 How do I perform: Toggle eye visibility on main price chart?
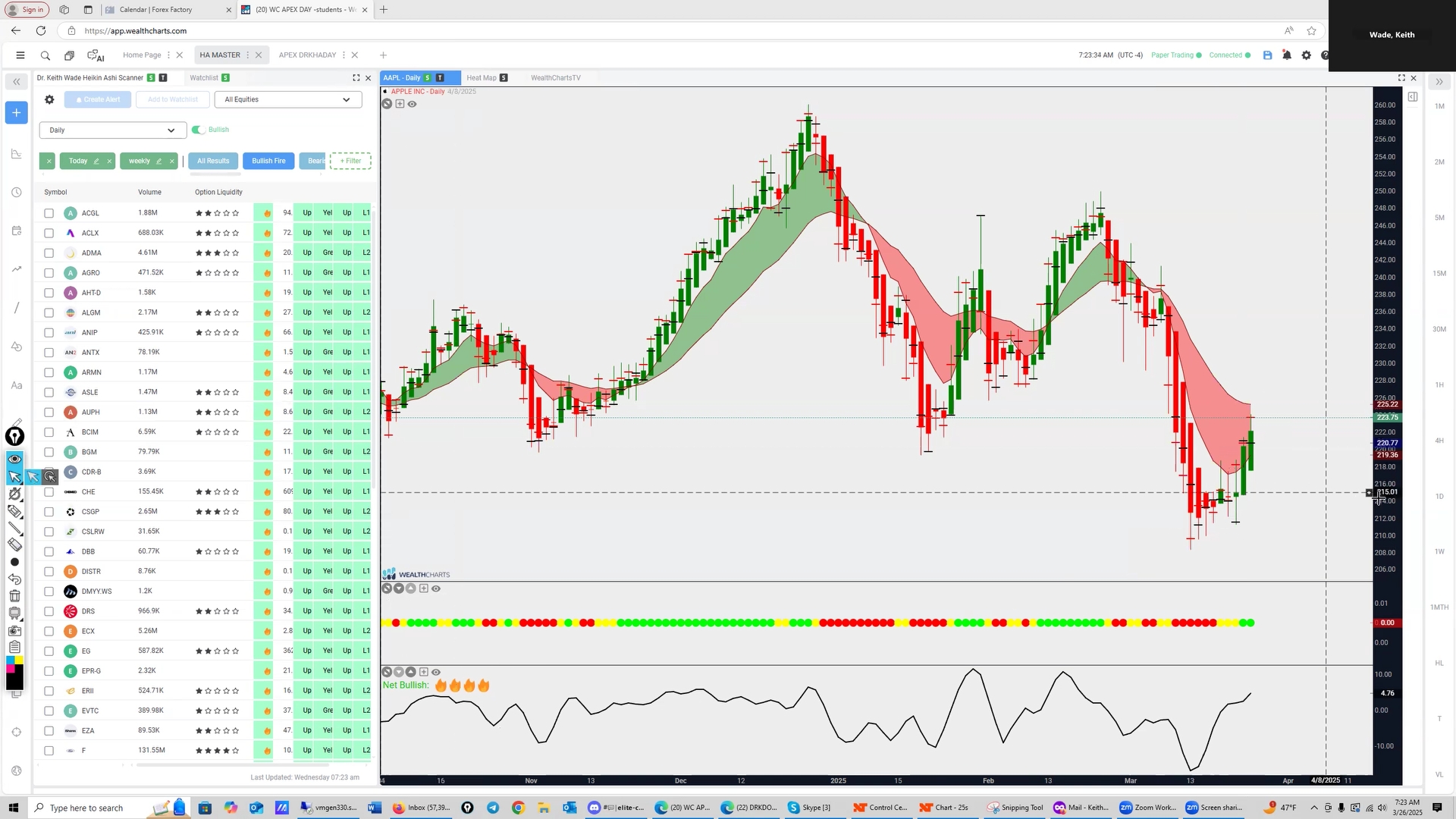tap(412, 104)
